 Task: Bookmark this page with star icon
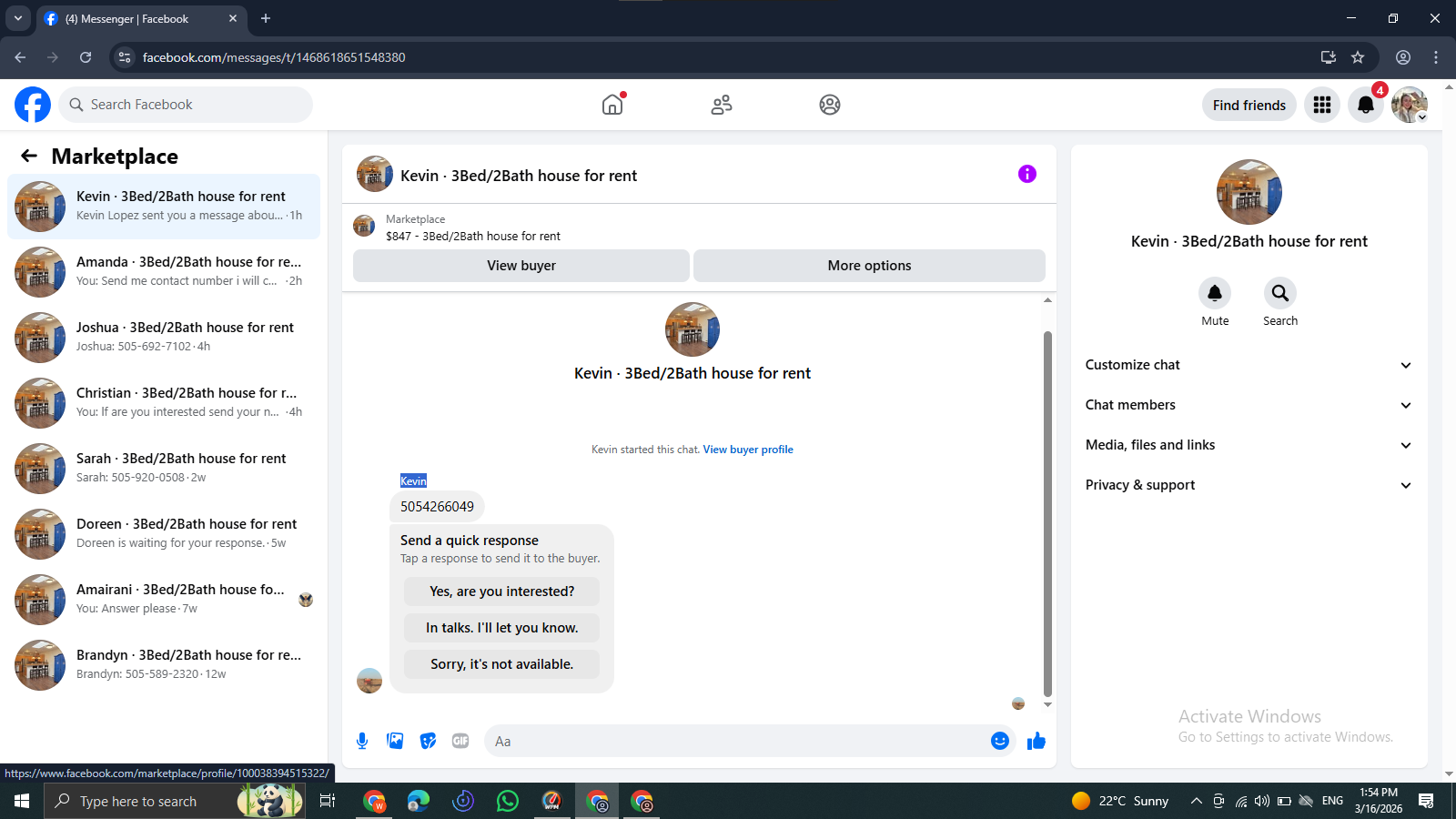coord(1358,57)
